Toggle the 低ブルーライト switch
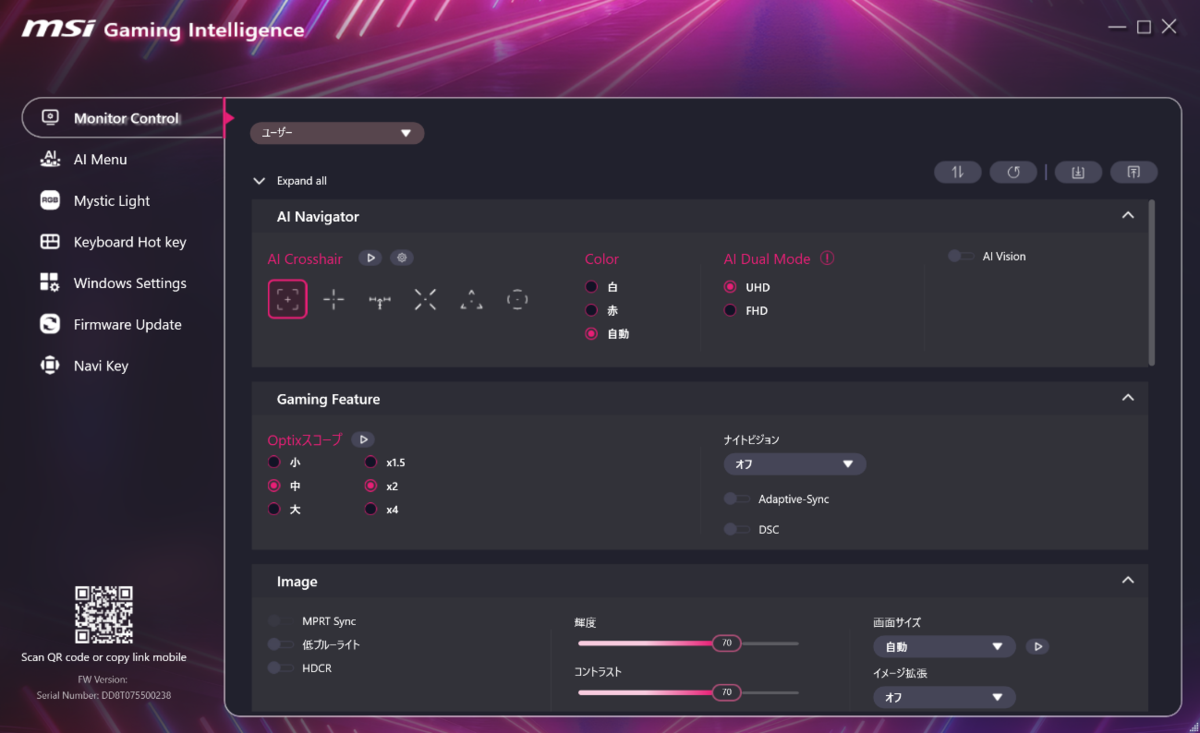The height and width of the screenshot is (733, 1200). (x=280, y=645)
